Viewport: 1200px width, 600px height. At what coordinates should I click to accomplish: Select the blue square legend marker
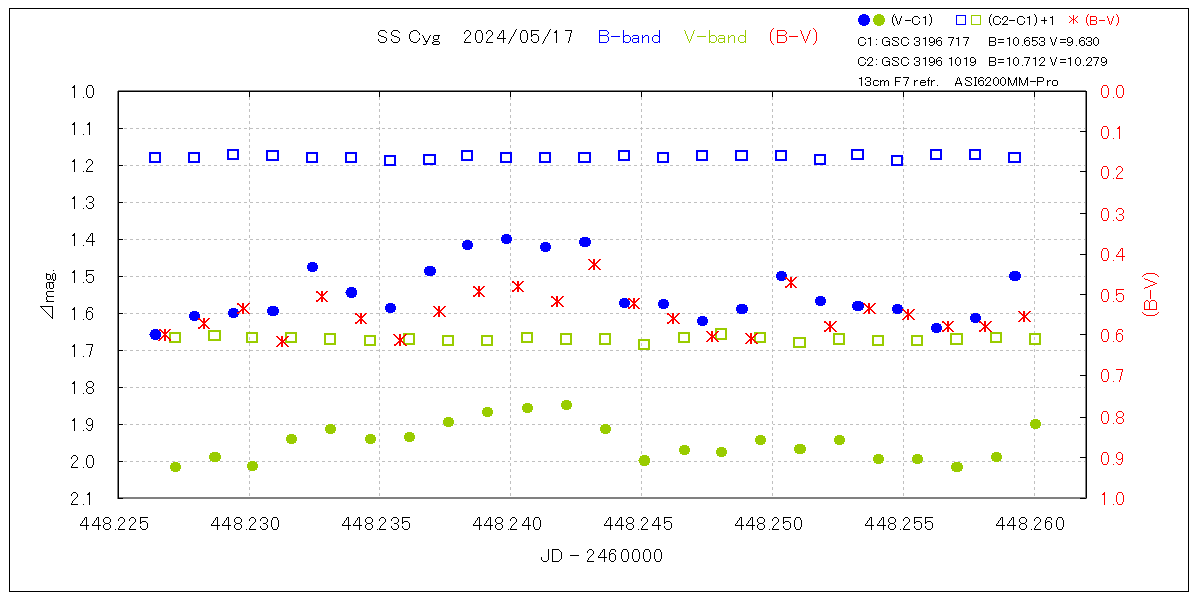pyautogui.click(x=961, y=20)
